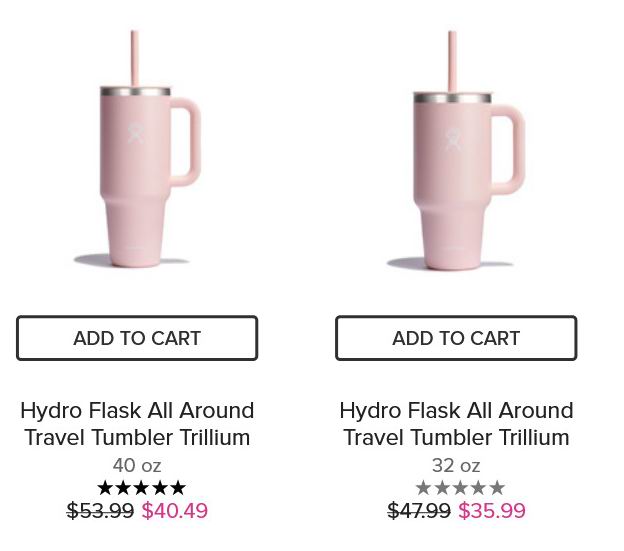Image resolution: width=624 pixels, height=551 pixels.
Task: Click the crossed-out $53.99 price
Action: 100,510
